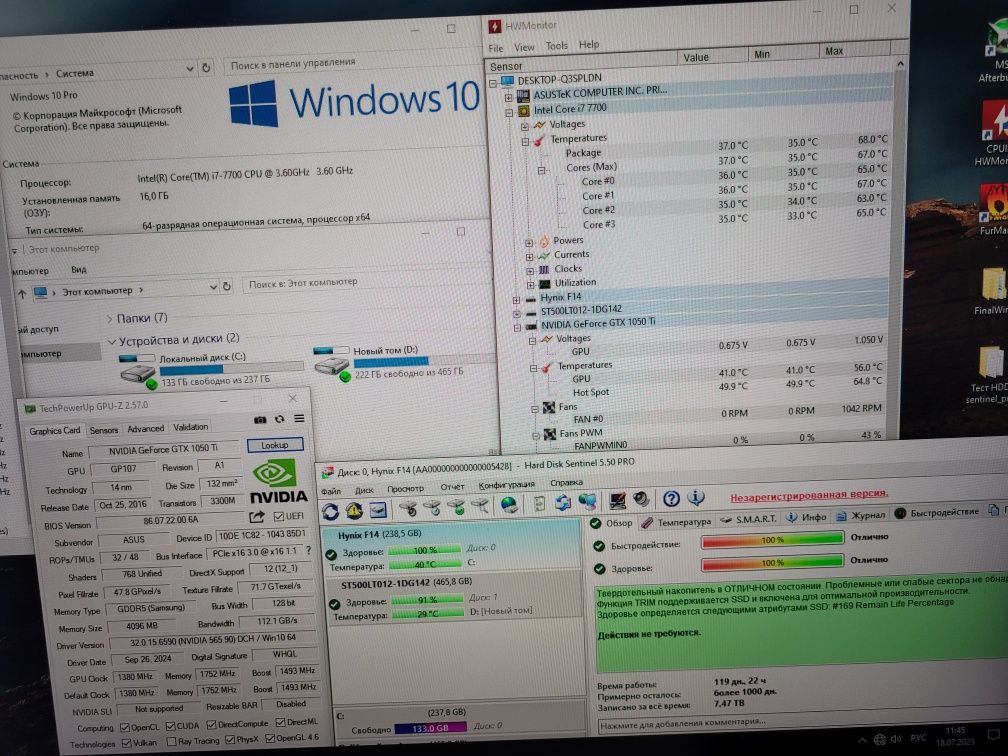Screen dimensions: 1008x756
Task: Toggle the Vulkan checkbox
Action: (x=126, y=743)
